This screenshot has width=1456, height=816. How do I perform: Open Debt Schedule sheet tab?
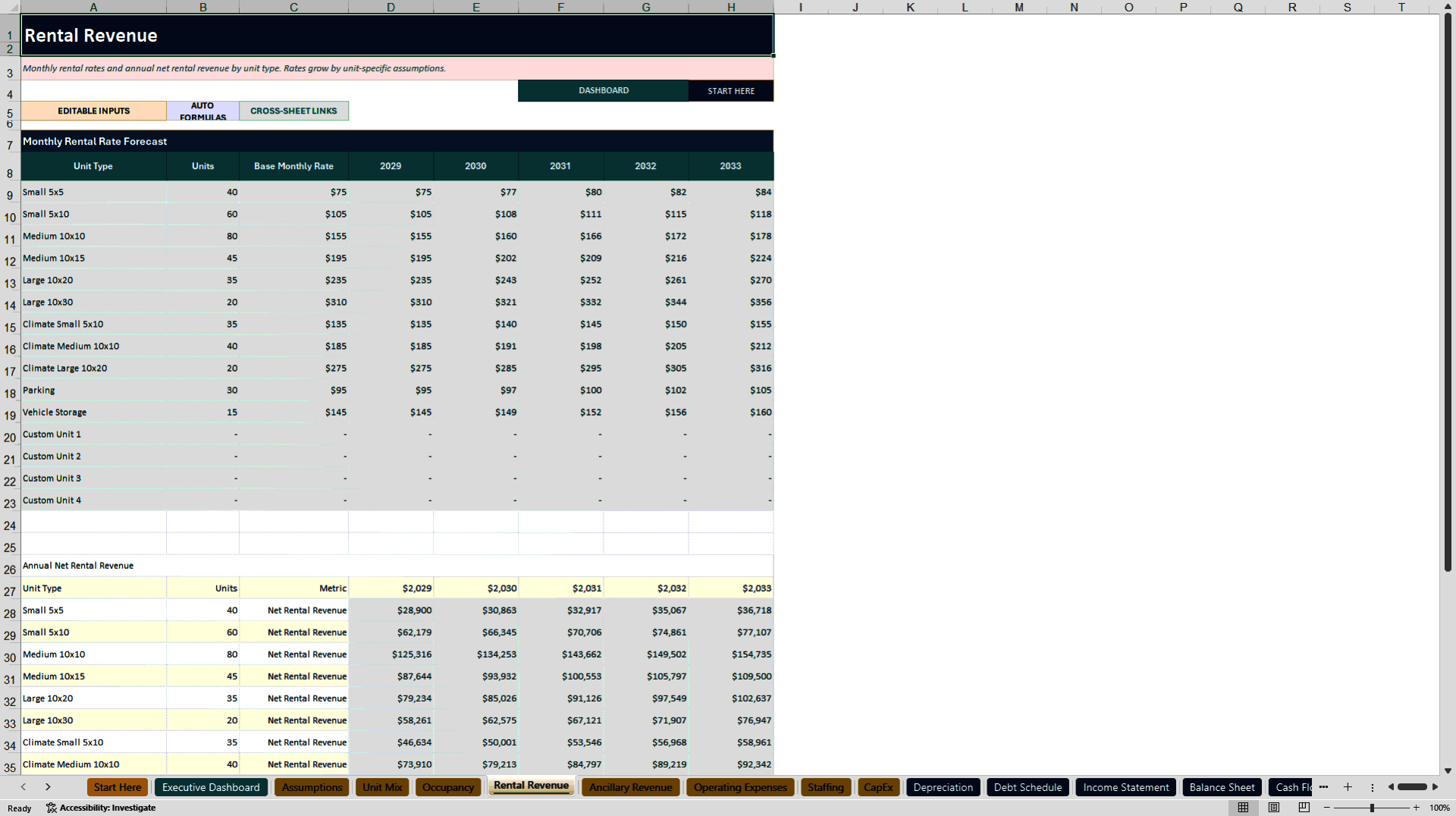pyautogui.click(x=1028, y=787)
